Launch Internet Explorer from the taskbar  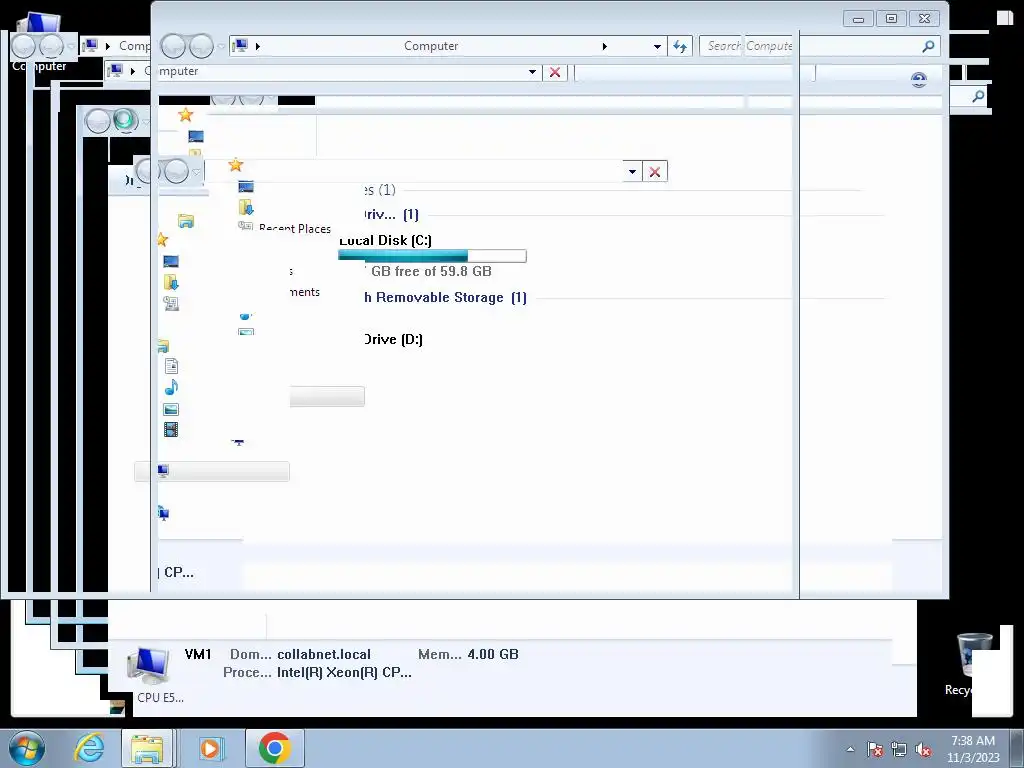coord(89,748)
